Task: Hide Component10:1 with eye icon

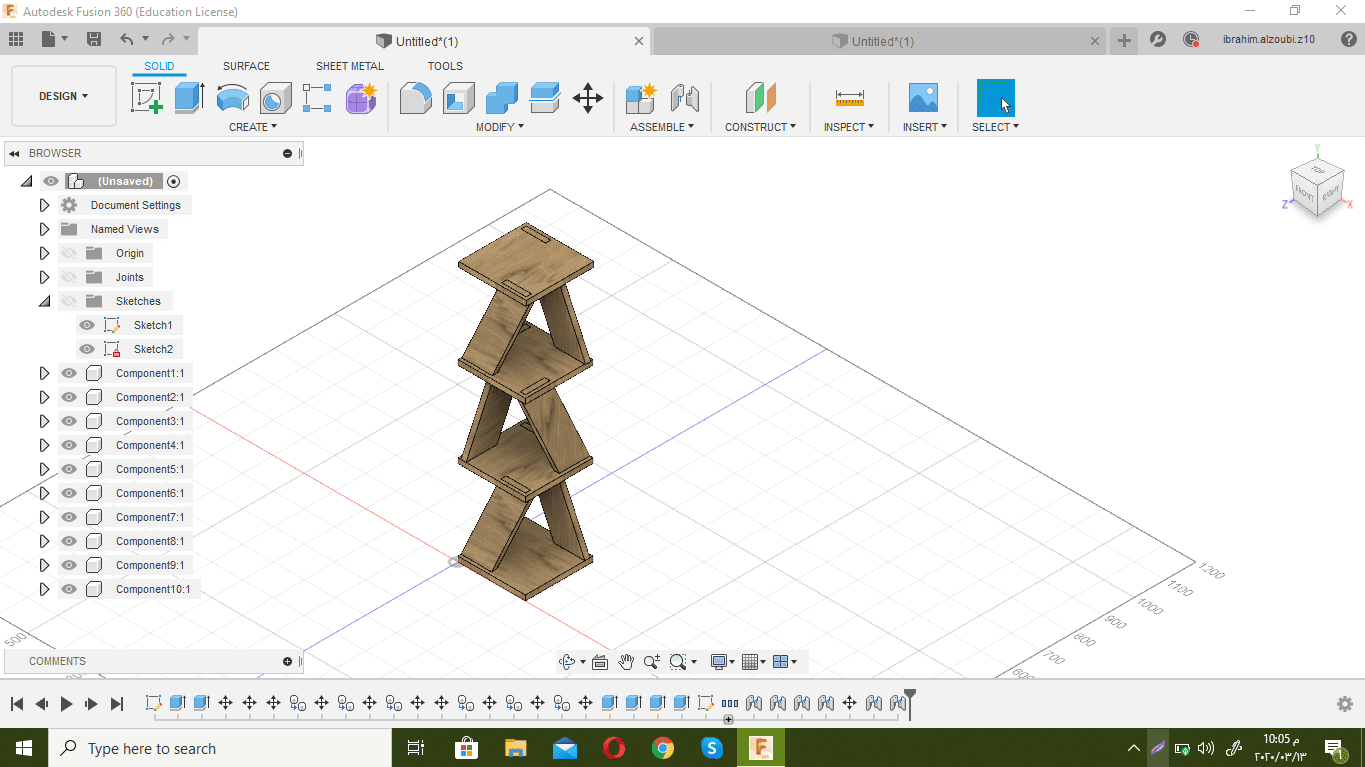Action: [x=69, y=589]
